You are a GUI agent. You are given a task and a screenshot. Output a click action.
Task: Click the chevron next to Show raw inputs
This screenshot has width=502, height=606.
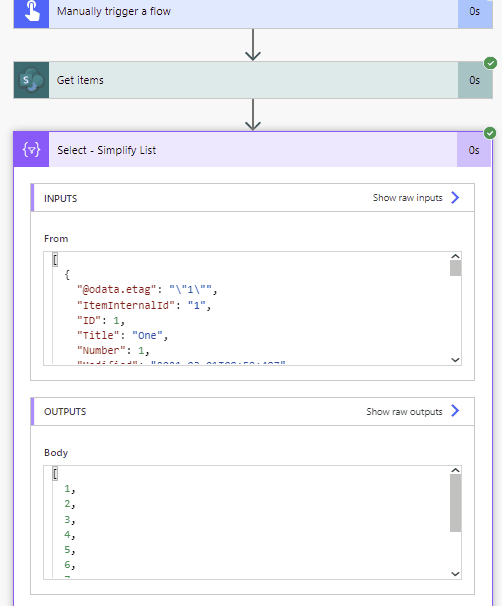(x=455, y=197)
